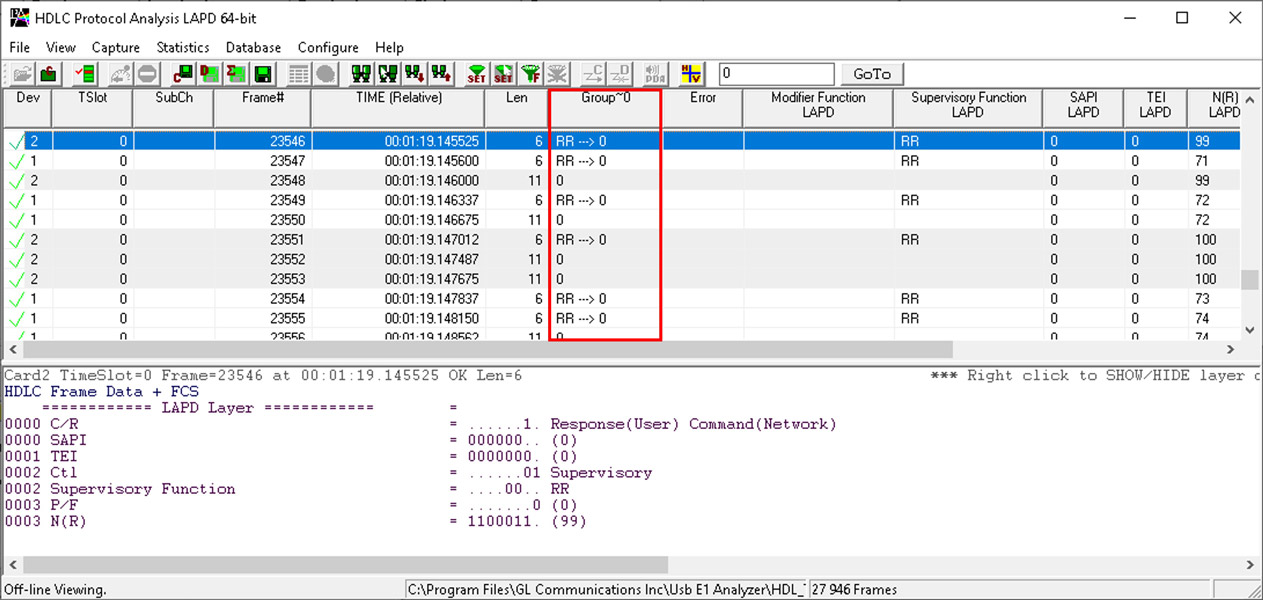Select the frame 23554 row

622,299
